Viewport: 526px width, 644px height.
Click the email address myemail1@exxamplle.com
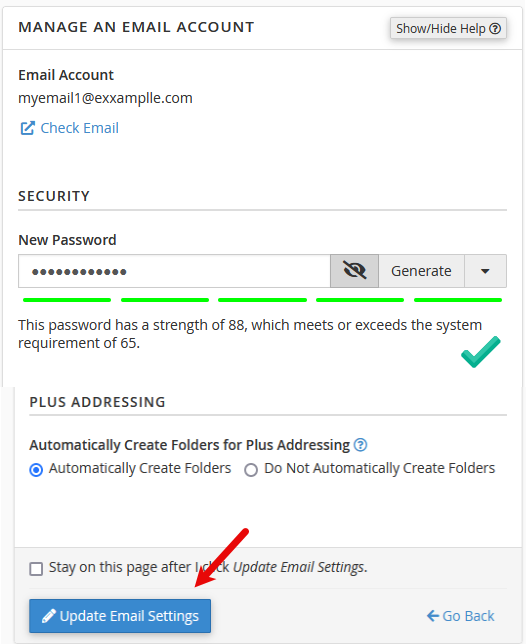pyautogui.click(x=105, y=98)
